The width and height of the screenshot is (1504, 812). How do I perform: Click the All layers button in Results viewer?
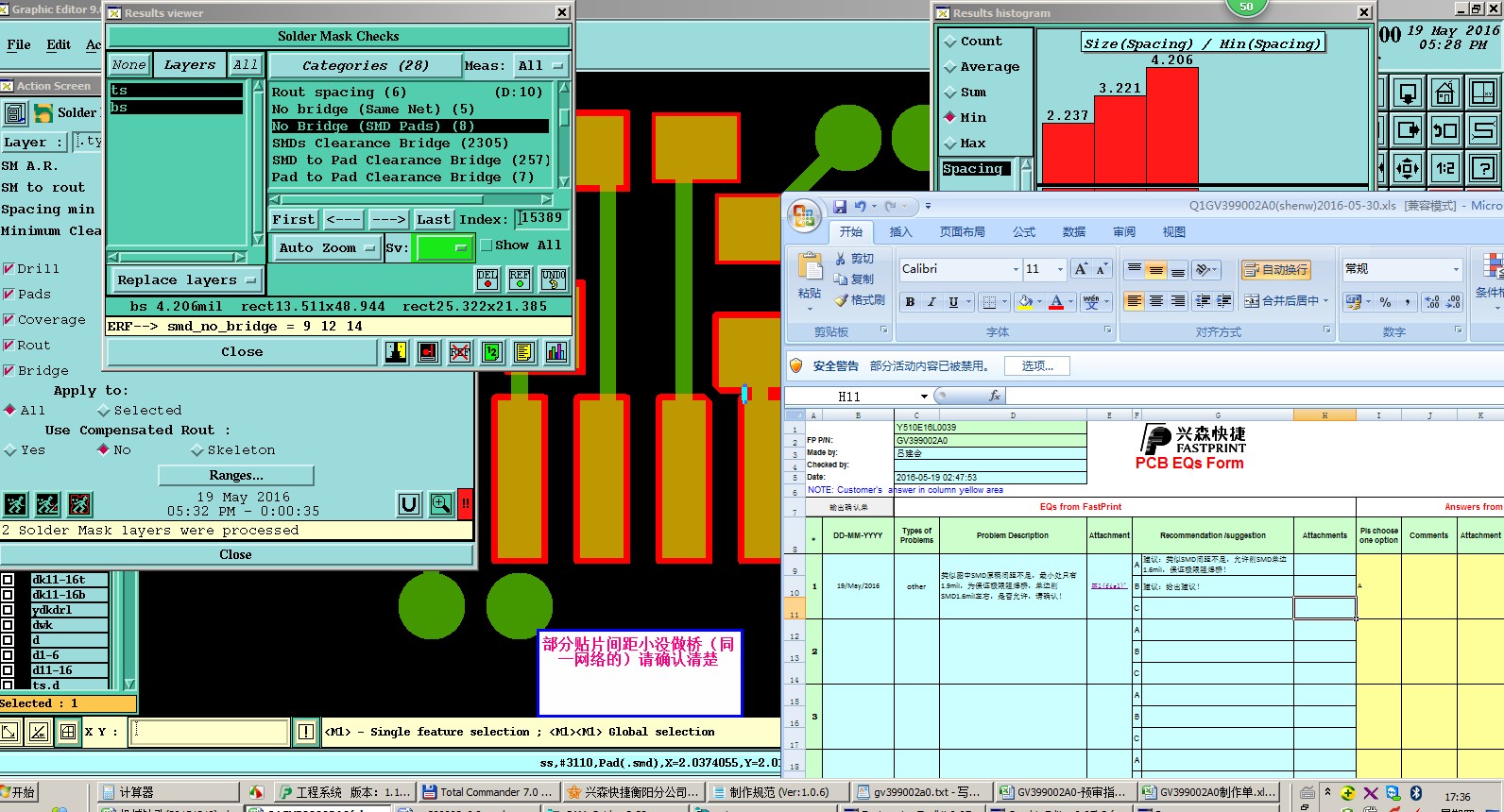245,65
